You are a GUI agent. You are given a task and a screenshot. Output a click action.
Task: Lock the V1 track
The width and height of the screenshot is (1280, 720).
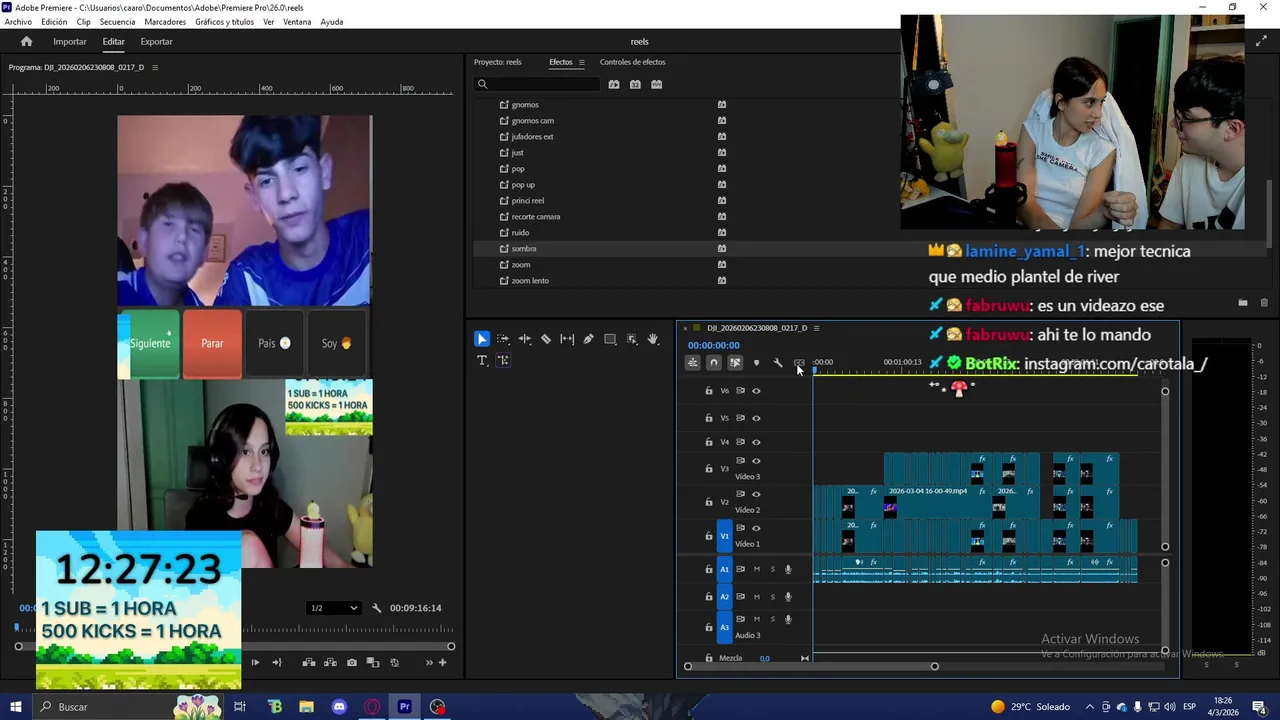tap(709, 536)
